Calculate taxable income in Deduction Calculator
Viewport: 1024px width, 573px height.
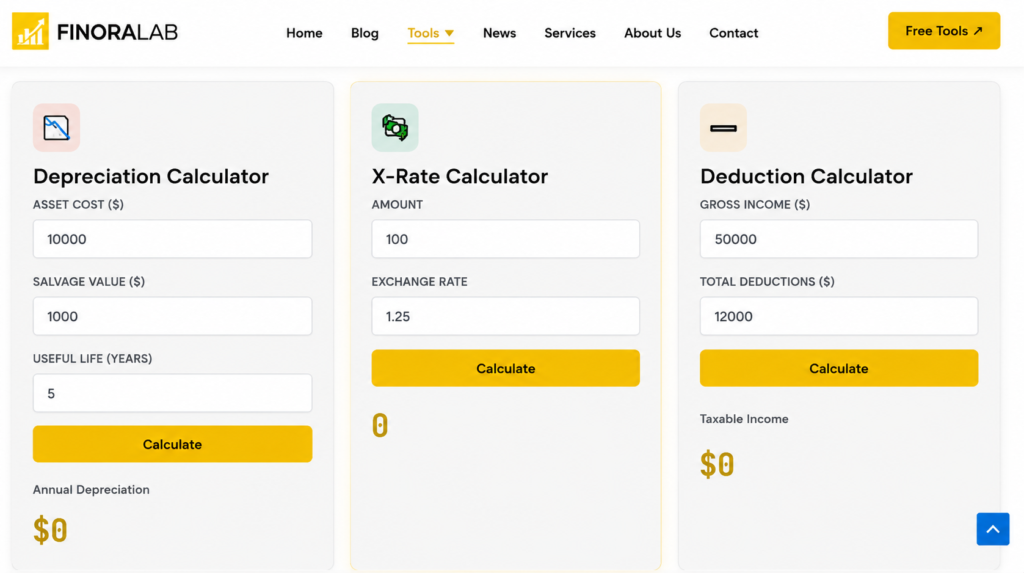(x=839, y=368)
